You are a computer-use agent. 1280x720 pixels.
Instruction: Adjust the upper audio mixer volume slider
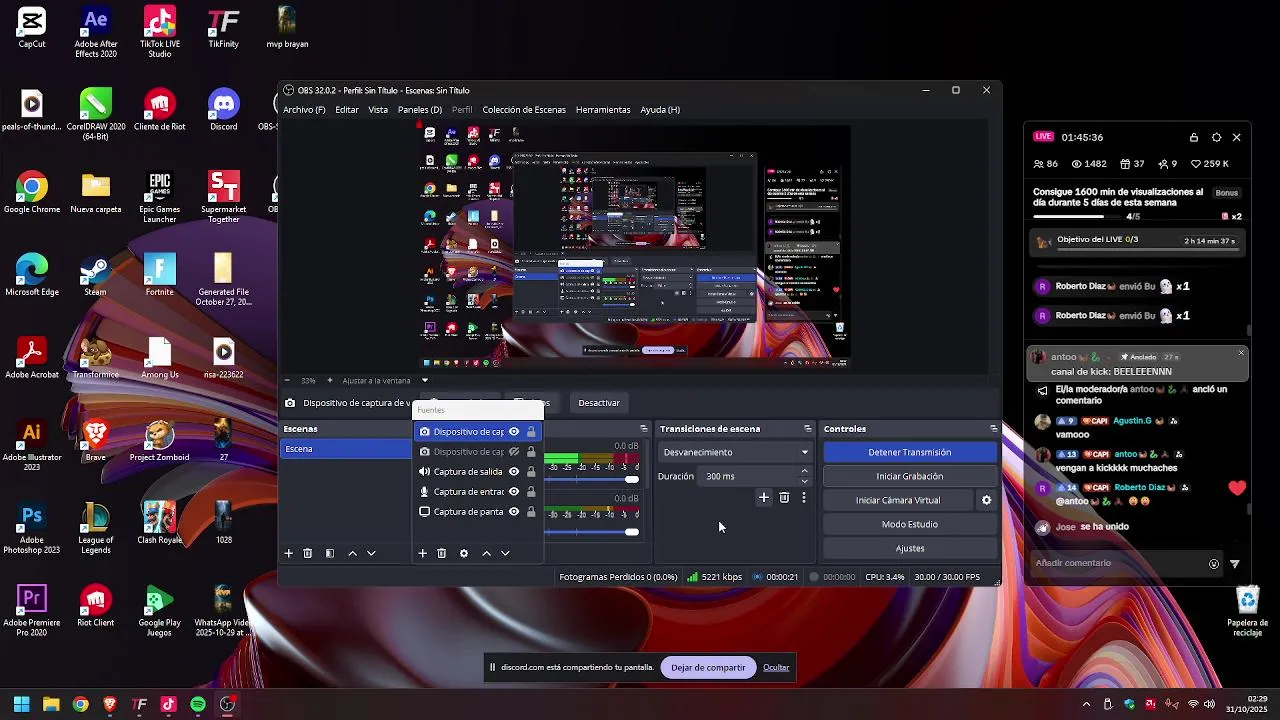(x=631, y=479)
